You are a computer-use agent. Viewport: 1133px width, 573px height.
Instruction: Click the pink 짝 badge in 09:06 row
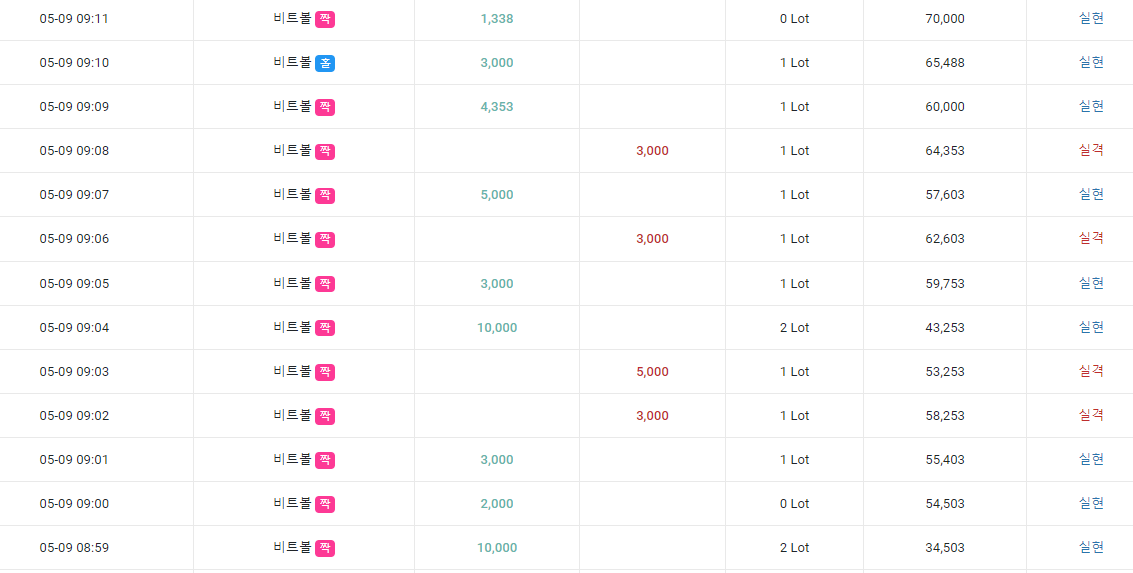[x=325, y=239]
